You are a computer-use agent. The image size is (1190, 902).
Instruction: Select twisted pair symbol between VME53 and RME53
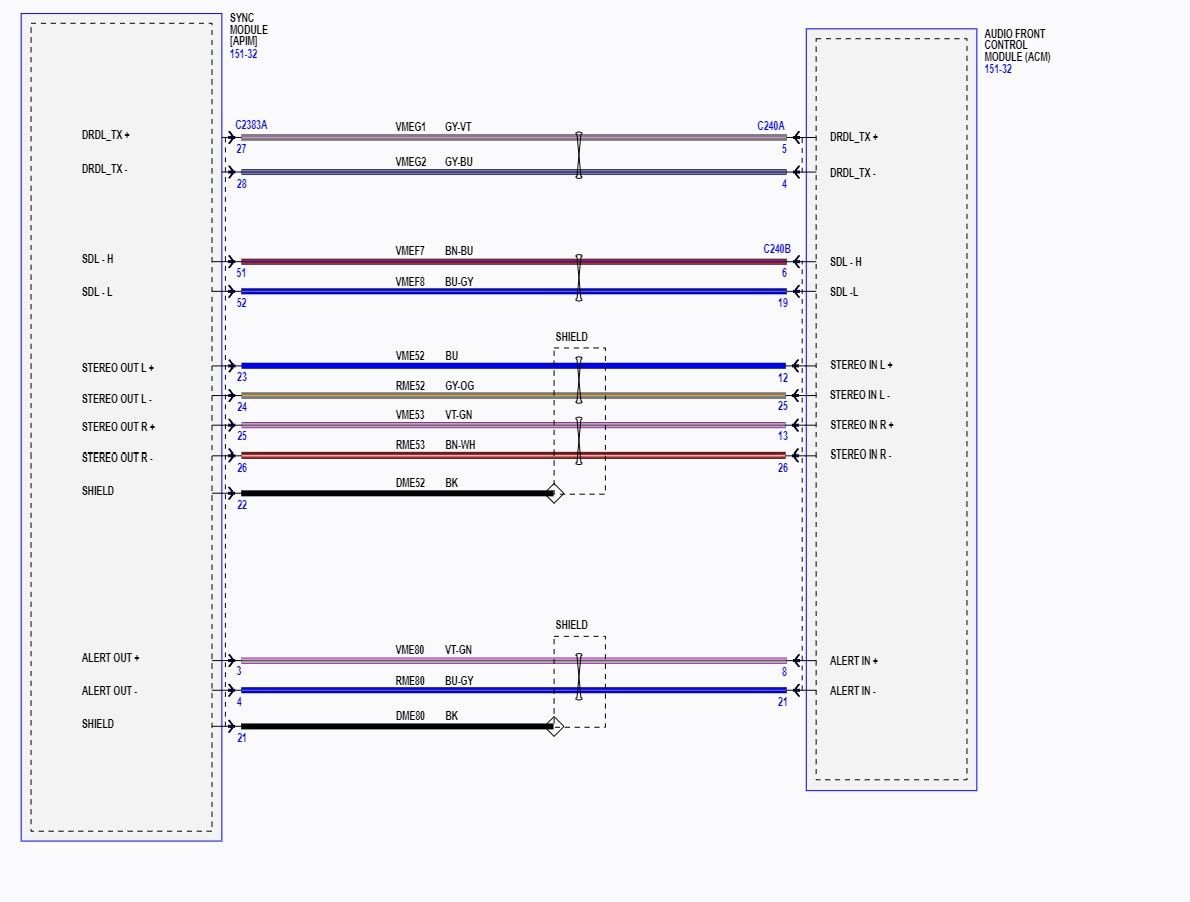point(578,441)
